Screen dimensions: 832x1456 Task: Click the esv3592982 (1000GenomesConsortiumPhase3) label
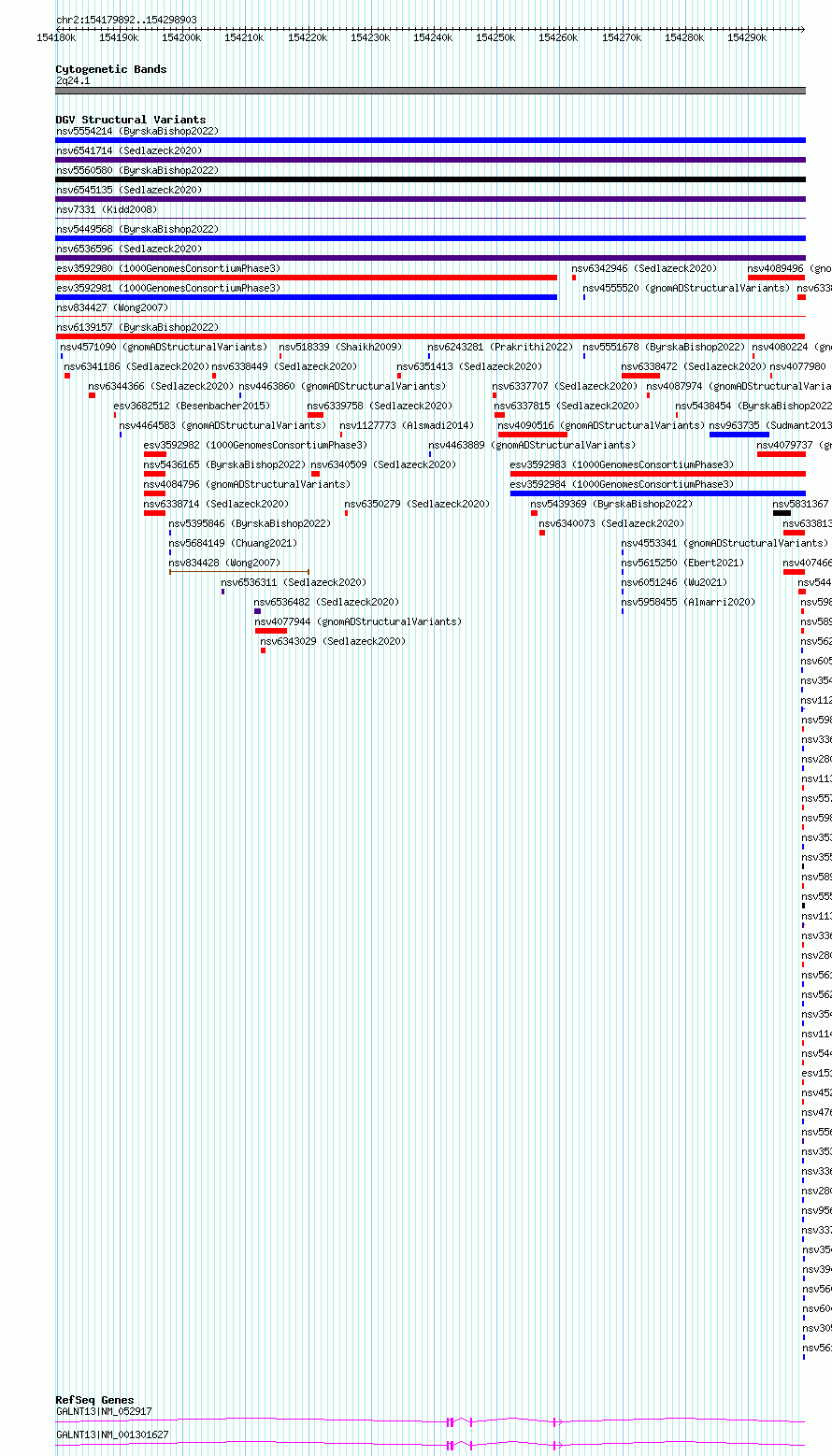coord(255,446)
